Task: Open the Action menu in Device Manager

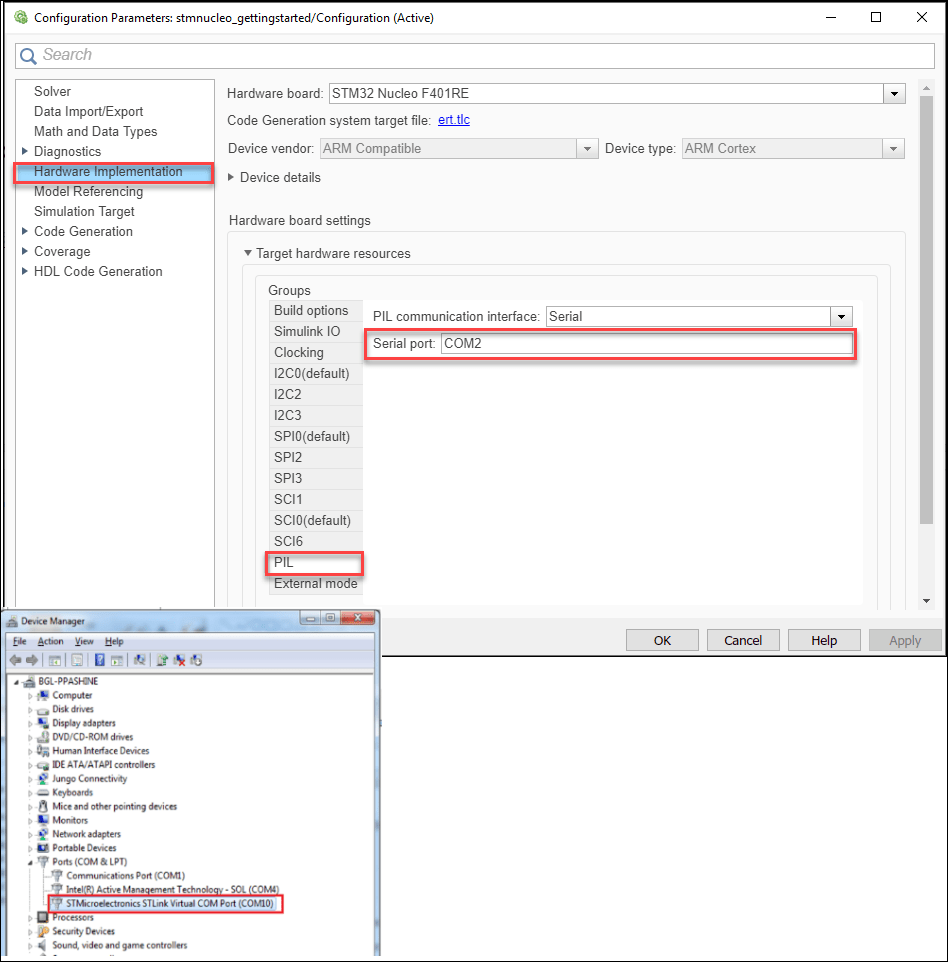Action: coord(50,641)
